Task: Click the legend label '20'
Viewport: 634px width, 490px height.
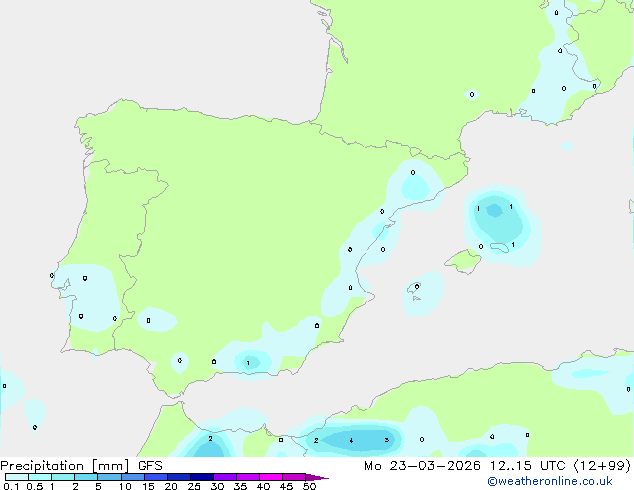Action: 171,486
